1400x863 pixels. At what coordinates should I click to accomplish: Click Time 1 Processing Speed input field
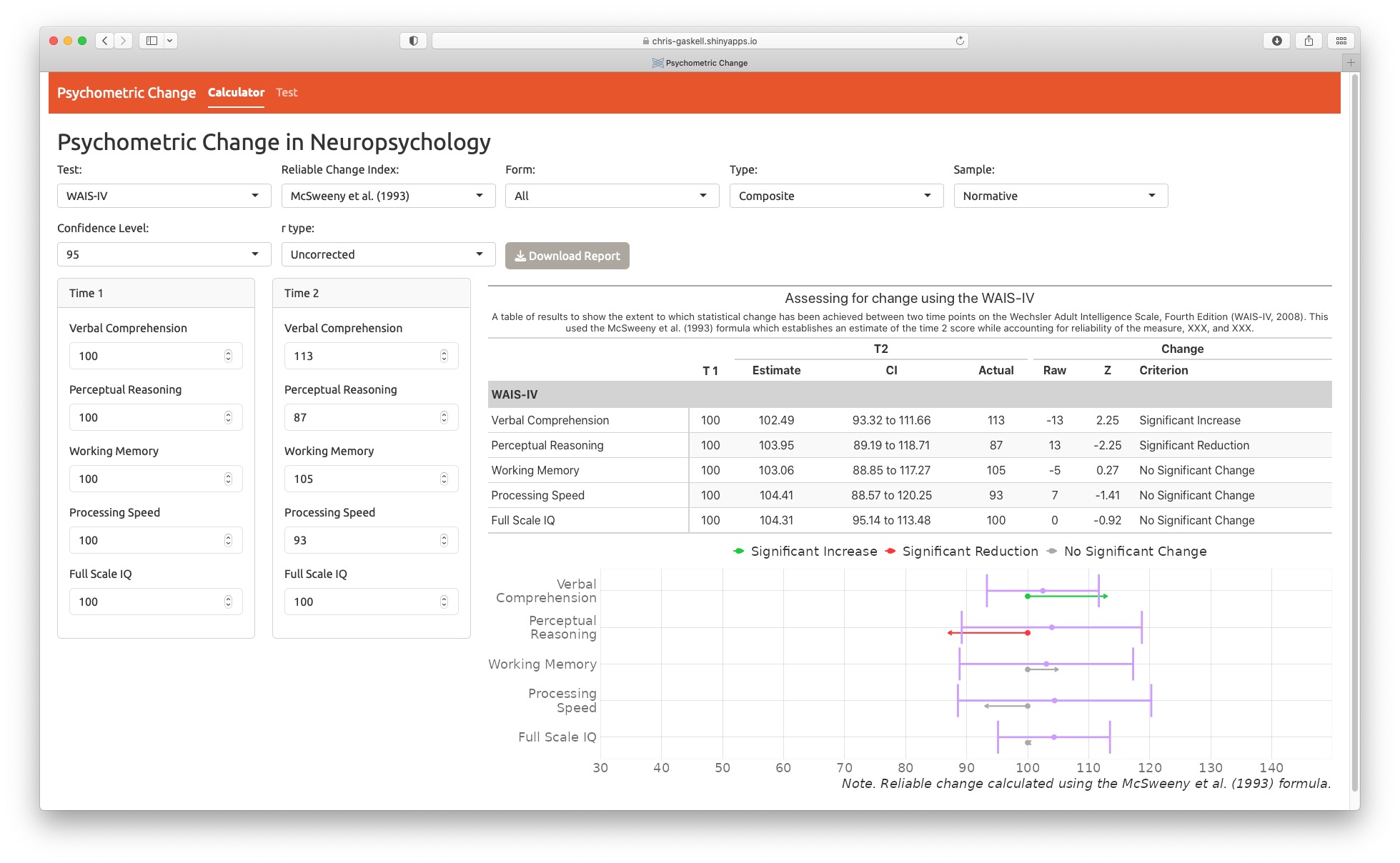coord(156,540)
